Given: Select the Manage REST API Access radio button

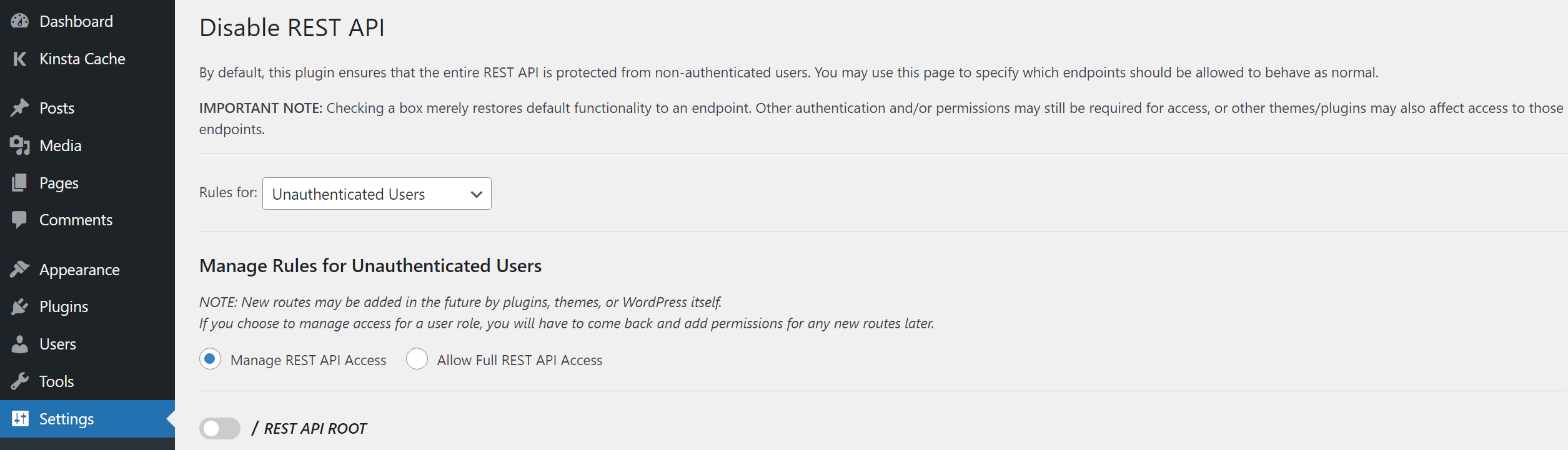Looking at the screenshot, I should click(x=210, y=360).
